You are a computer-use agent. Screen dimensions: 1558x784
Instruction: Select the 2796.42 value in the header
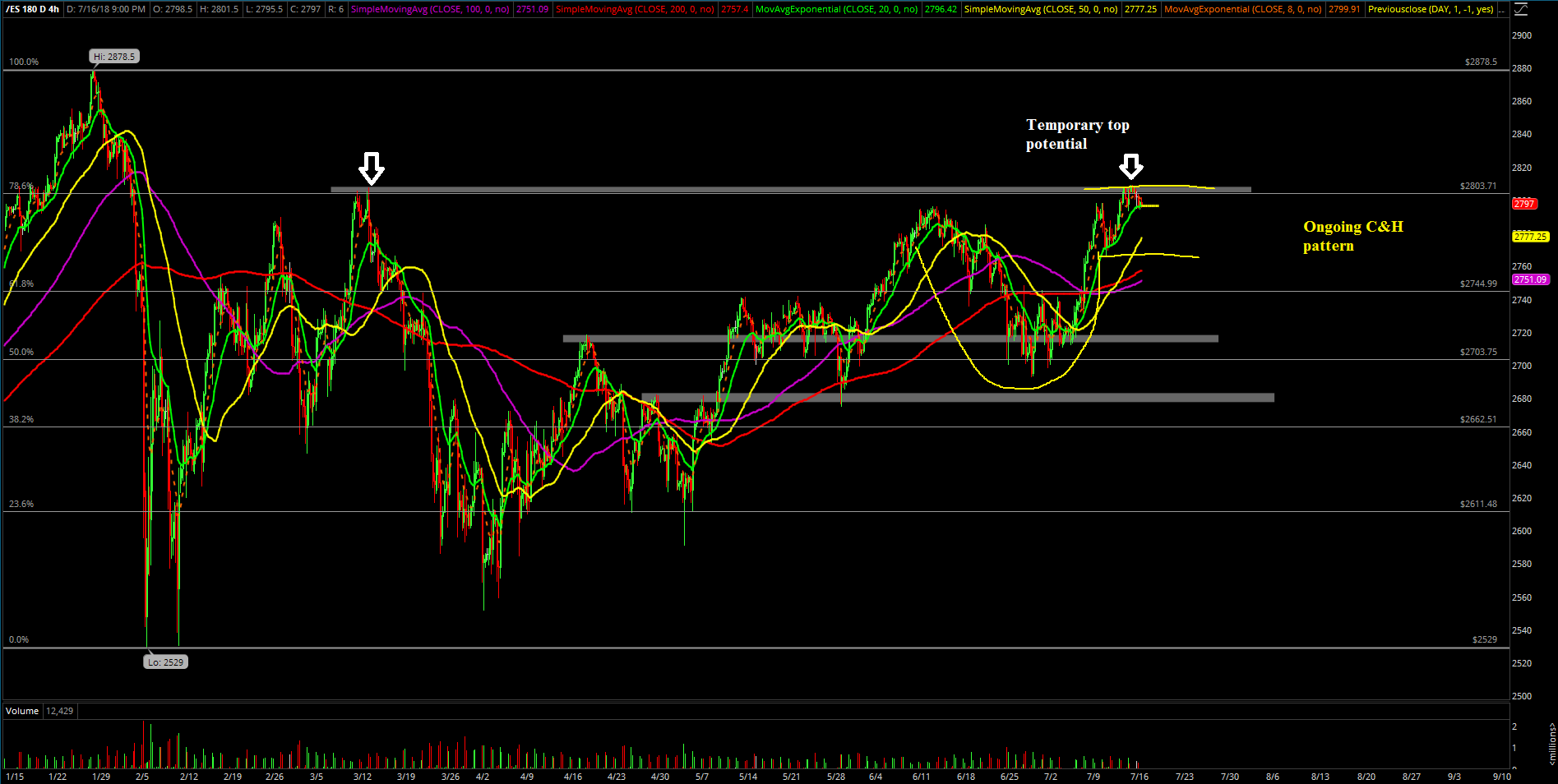point(941,9)
